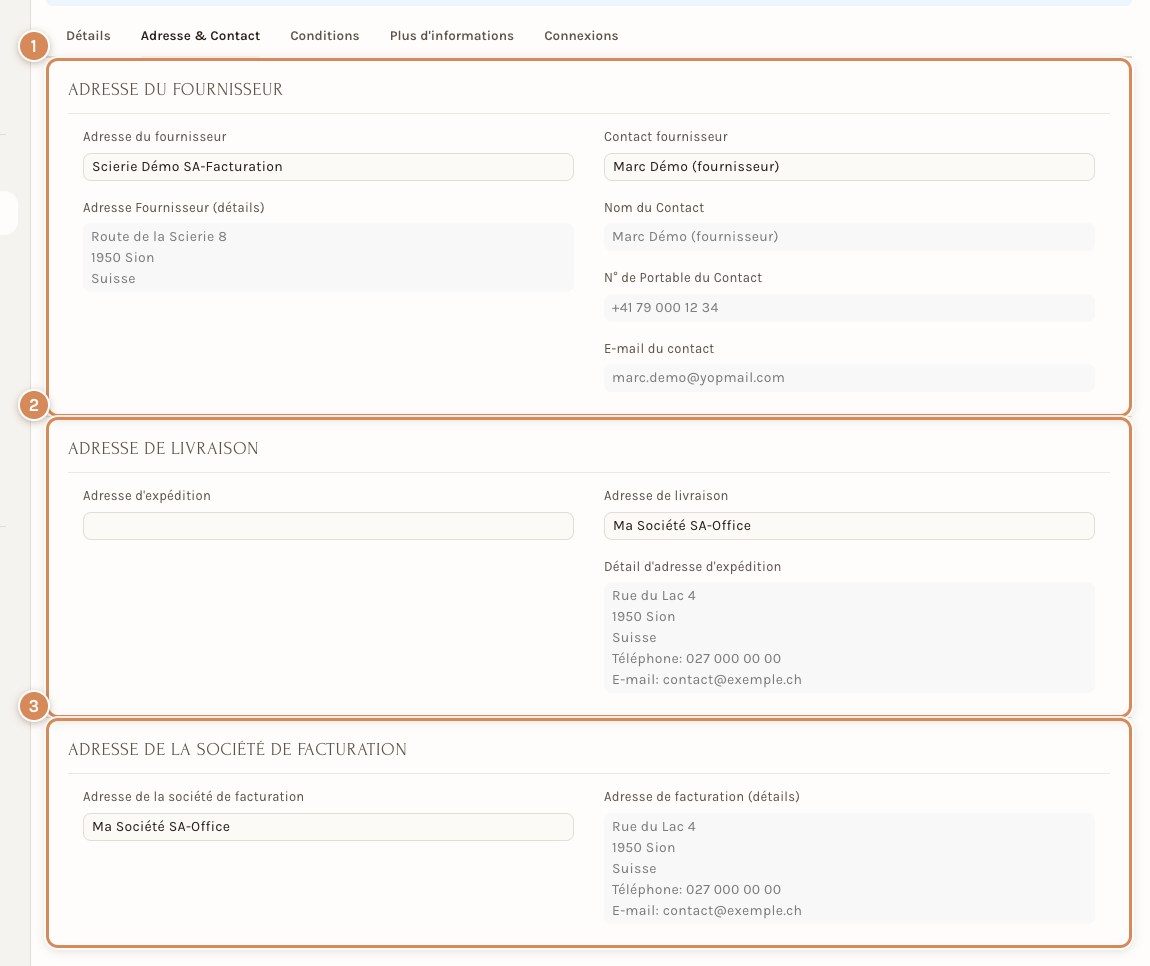Click the Contact fournisseur field

pyautogui.click(x=849, y=167)
